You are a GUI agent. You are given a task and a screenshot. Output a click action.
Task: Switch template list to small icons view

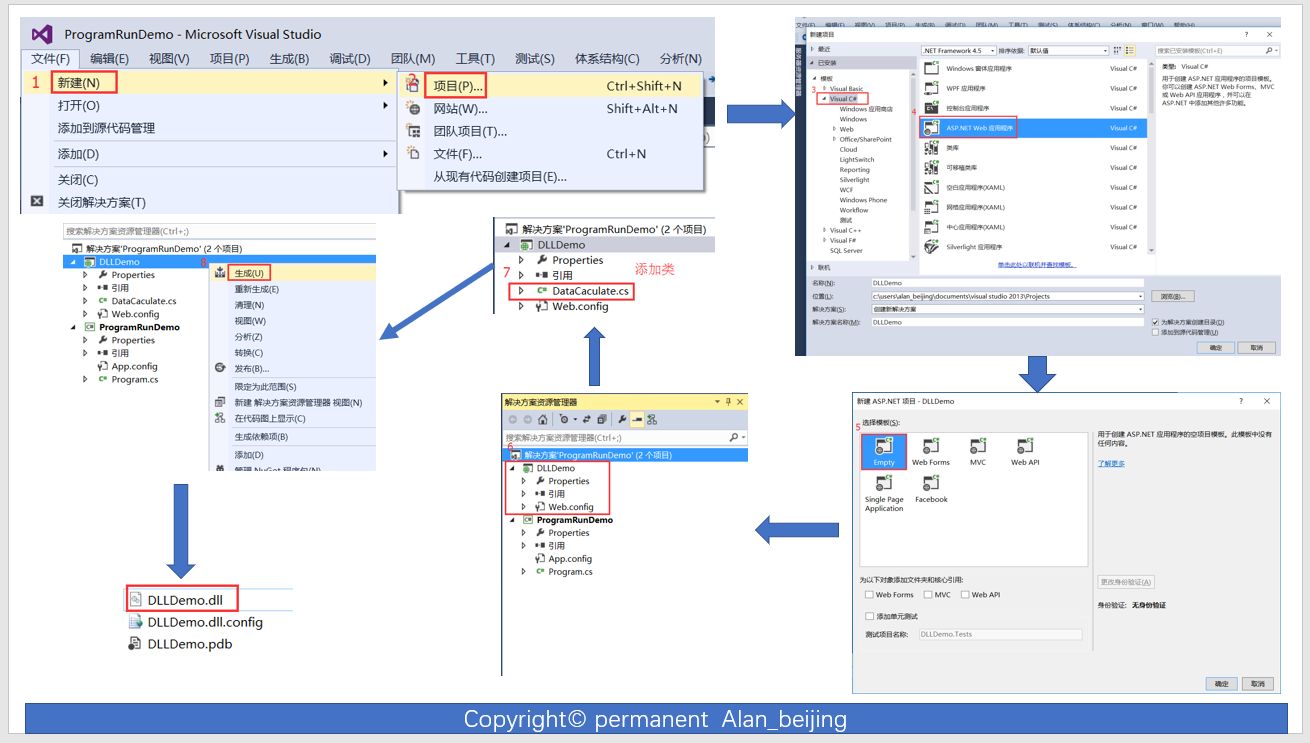[x=1117, y=50]
